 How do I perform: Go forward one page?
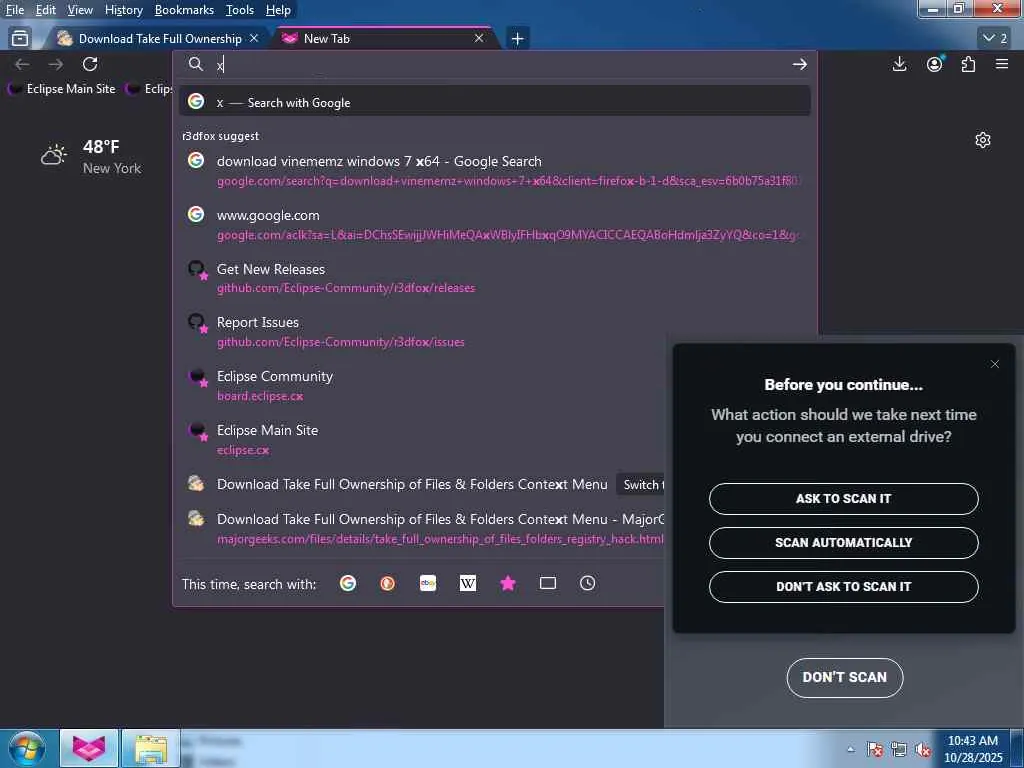[56, 64]
